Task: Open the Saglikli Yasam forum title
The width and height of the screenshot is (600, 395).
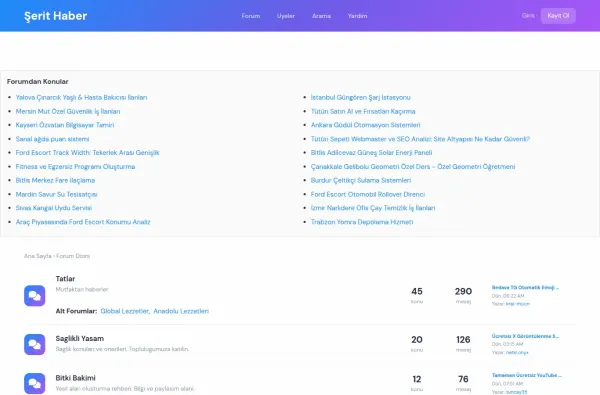Action: pyautogui.click(x=80, y=338)
